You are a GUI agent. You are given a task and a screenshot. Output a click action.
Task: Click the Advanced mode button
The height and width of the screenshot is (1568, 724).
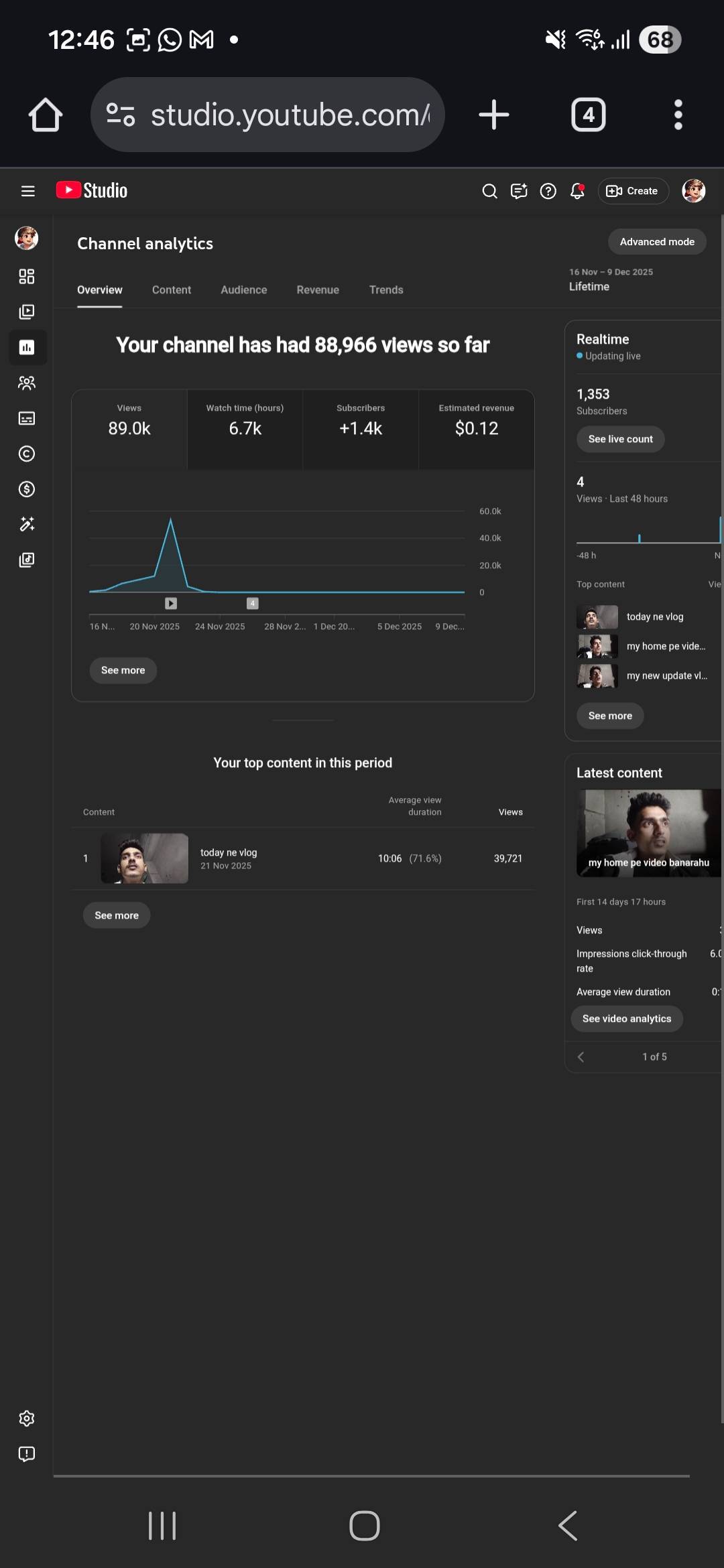coord(656,242)
